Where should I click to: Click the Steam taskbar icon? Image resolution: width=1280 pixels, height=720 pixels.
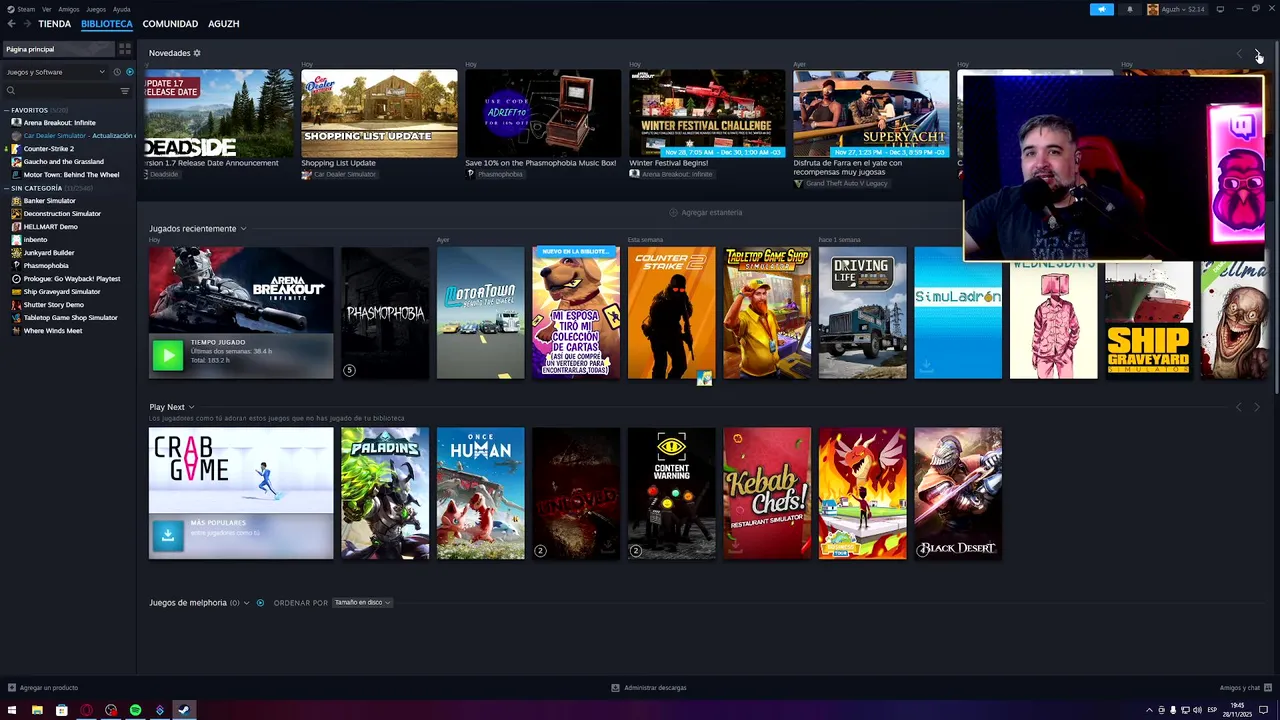point(184,710)
